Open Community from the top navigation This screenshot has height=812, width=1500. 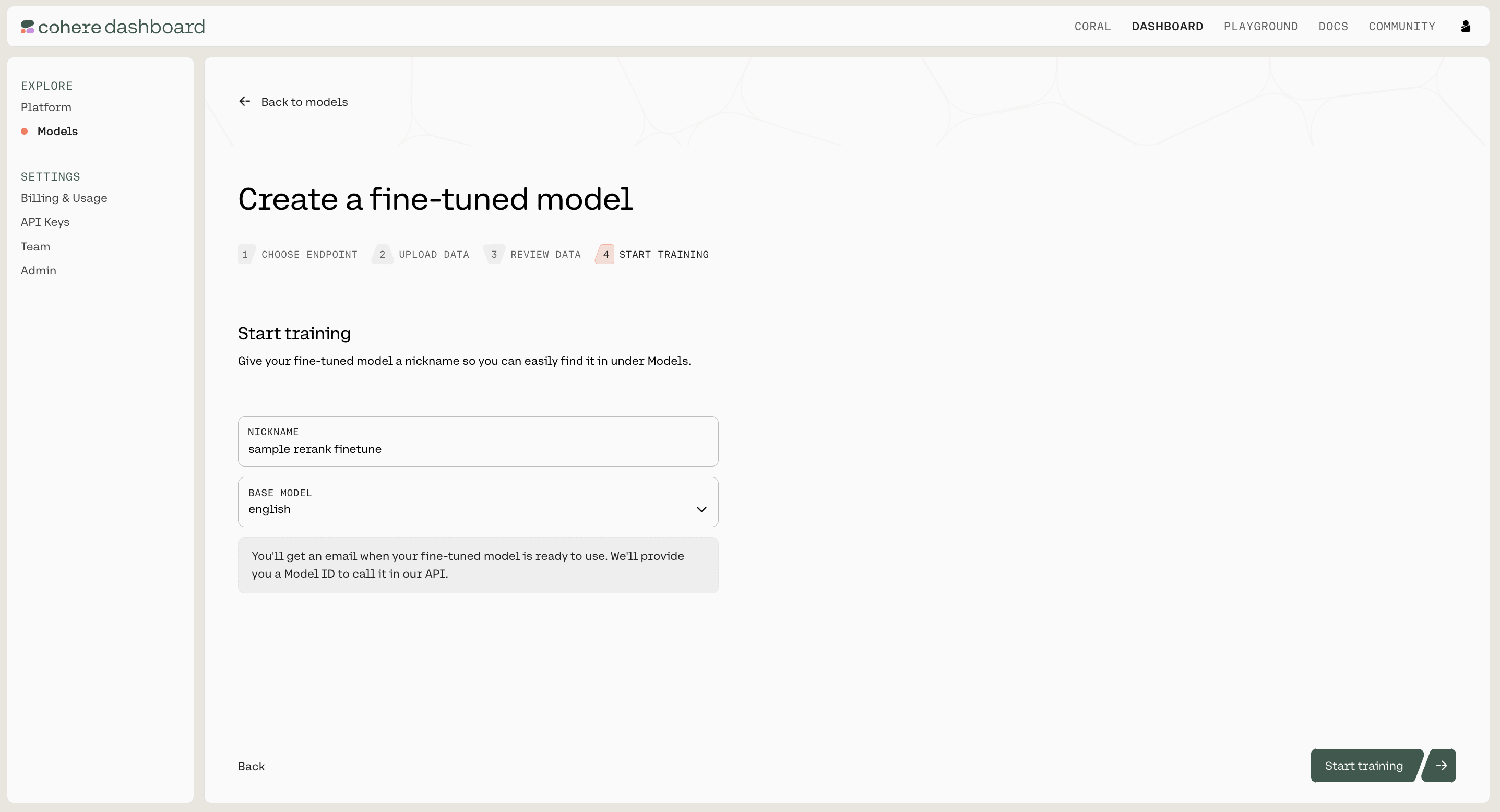click(x=1401, y=26)
